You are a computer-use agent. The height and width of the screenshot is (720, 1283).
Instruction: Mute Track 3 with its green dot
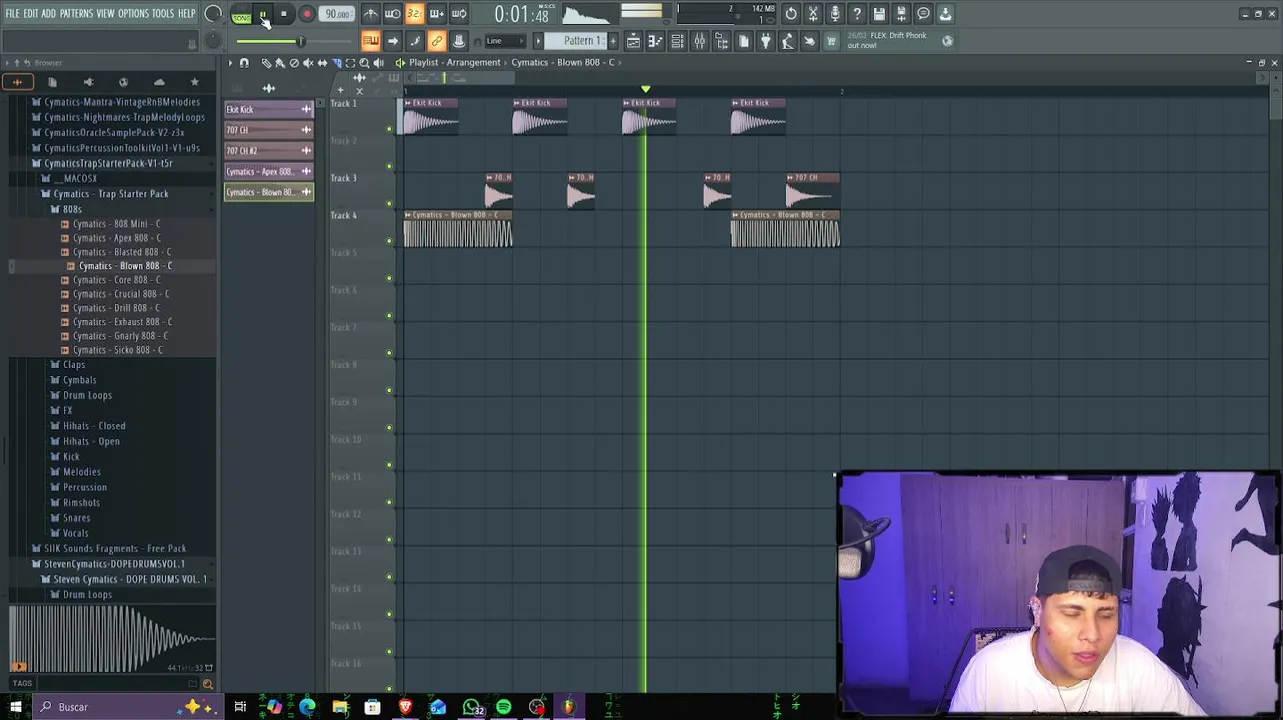pos(389,204)
